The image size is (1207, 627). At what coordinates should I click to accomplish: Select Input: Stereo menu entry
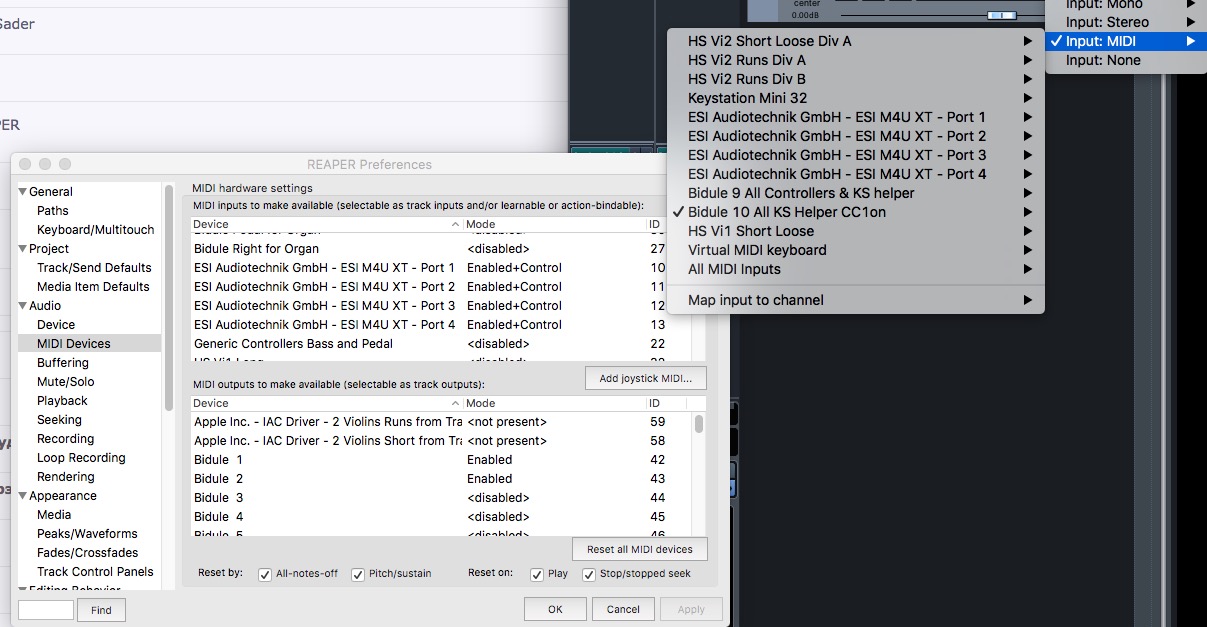(x=1125, y=22)
